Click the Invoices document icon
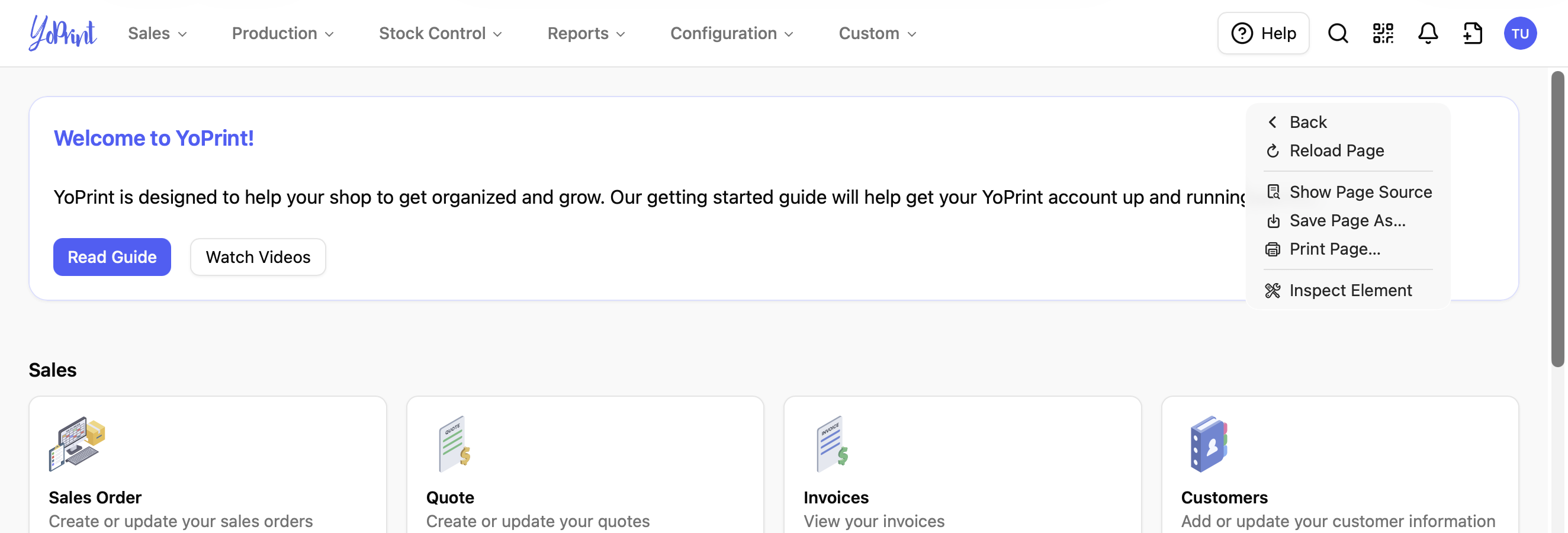Viewport: 1568px width, 533px height. (x=833, y=444)
